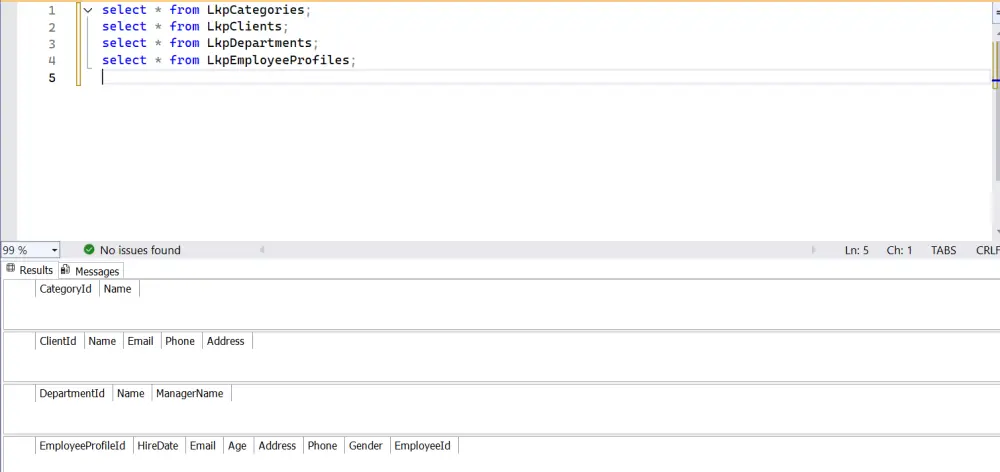
Task: Click the horizontal scrollbar right arrow
Action: (x=813, y=250)
